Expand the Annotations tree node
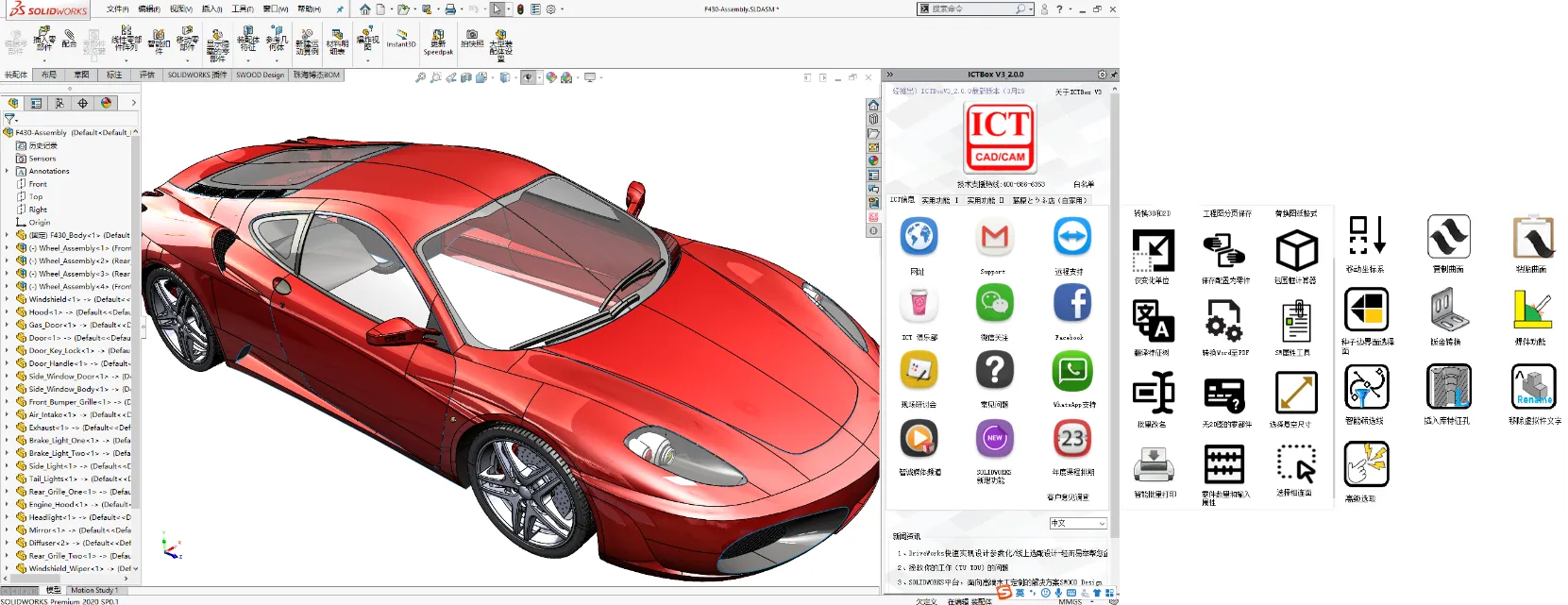 point(8,171)
